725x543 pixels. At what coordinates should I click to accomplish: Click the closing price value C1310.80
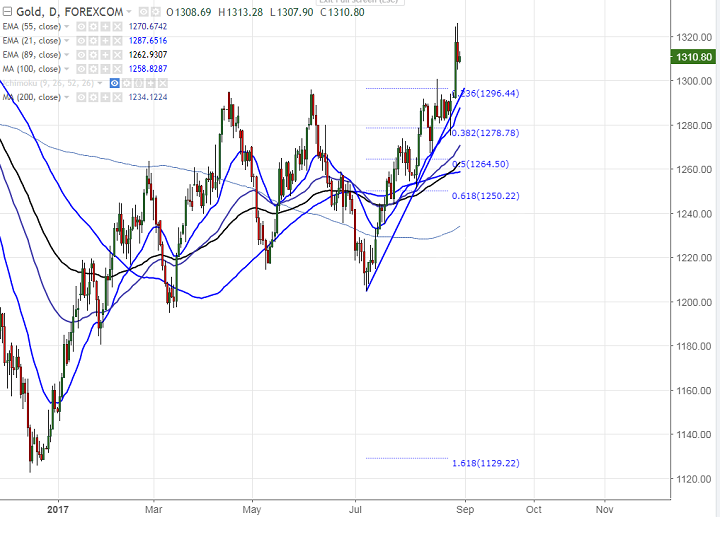(342, 12)
